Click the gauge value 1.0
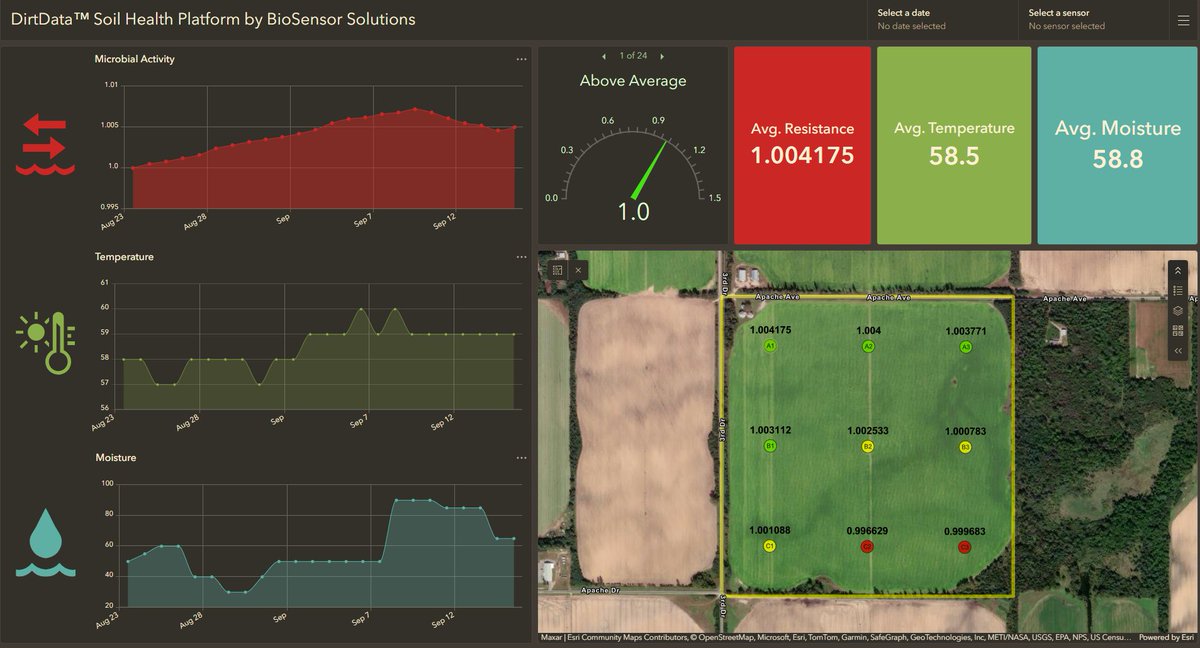 point(633,212)
